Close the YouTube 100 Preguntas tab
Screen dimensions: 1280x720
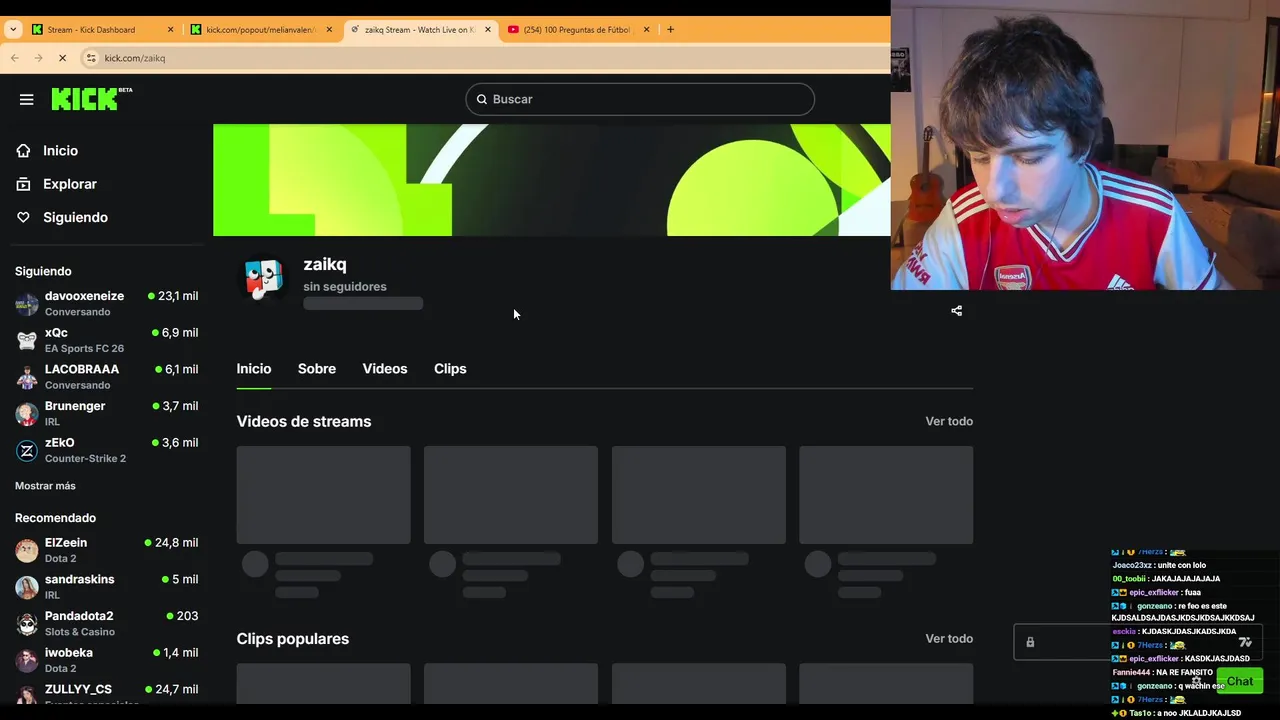[646, 29]
